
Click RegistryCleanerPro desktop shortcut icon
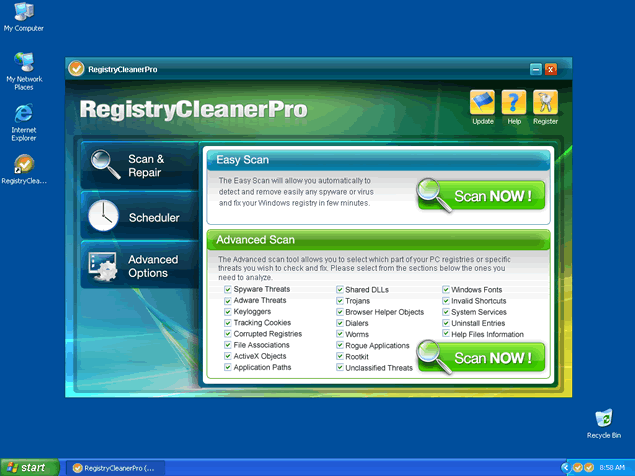[x=23, y=165]
